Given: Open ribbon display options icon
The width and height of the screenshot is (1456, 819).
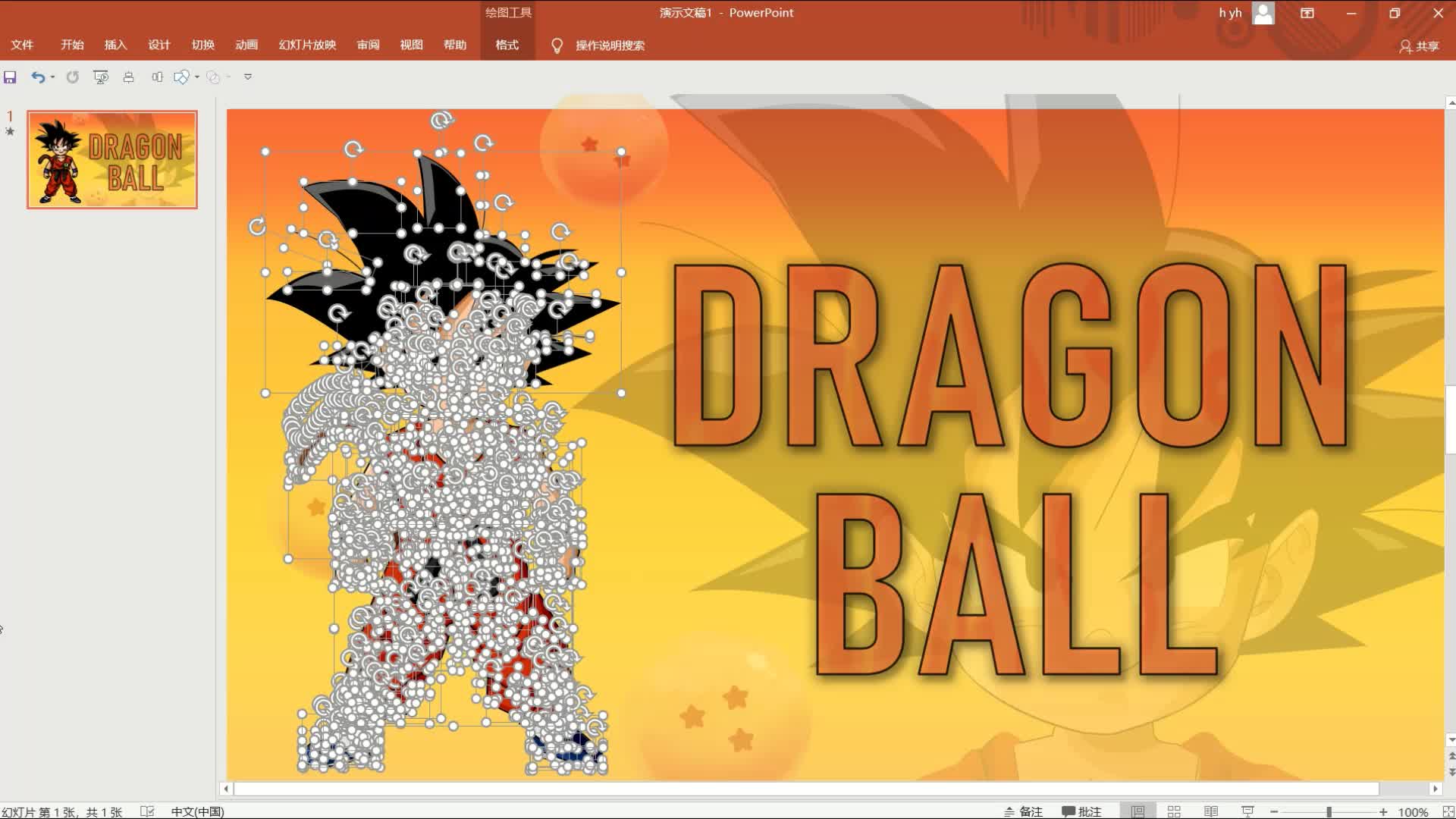Looking at the screenshot, I should 1307,13.
